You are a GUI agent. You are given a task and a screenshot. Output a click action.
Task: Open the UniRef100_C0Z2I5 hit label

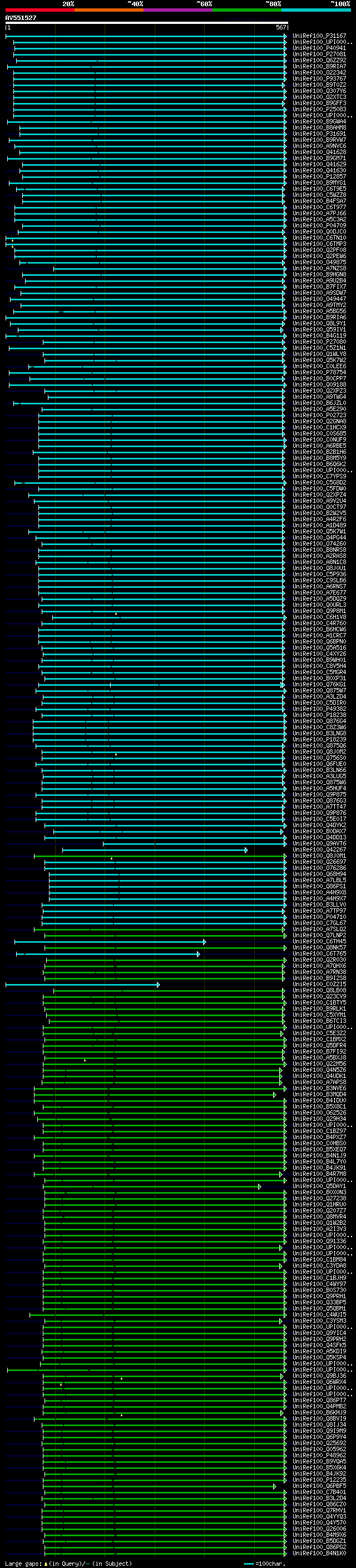point(319,985)
